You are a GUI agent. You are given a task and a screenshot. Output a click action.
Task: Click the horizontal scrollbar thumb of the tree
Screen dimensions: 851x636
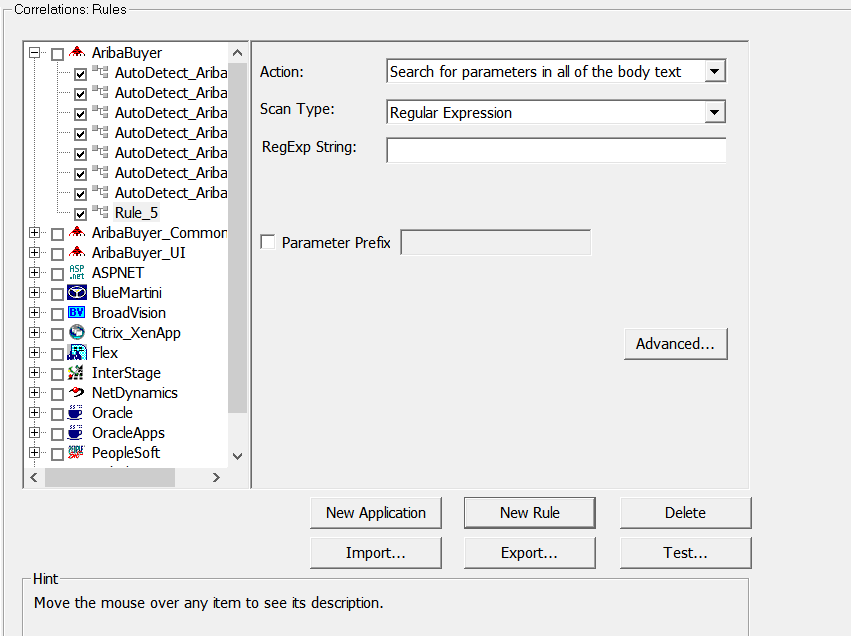(110, 478)
